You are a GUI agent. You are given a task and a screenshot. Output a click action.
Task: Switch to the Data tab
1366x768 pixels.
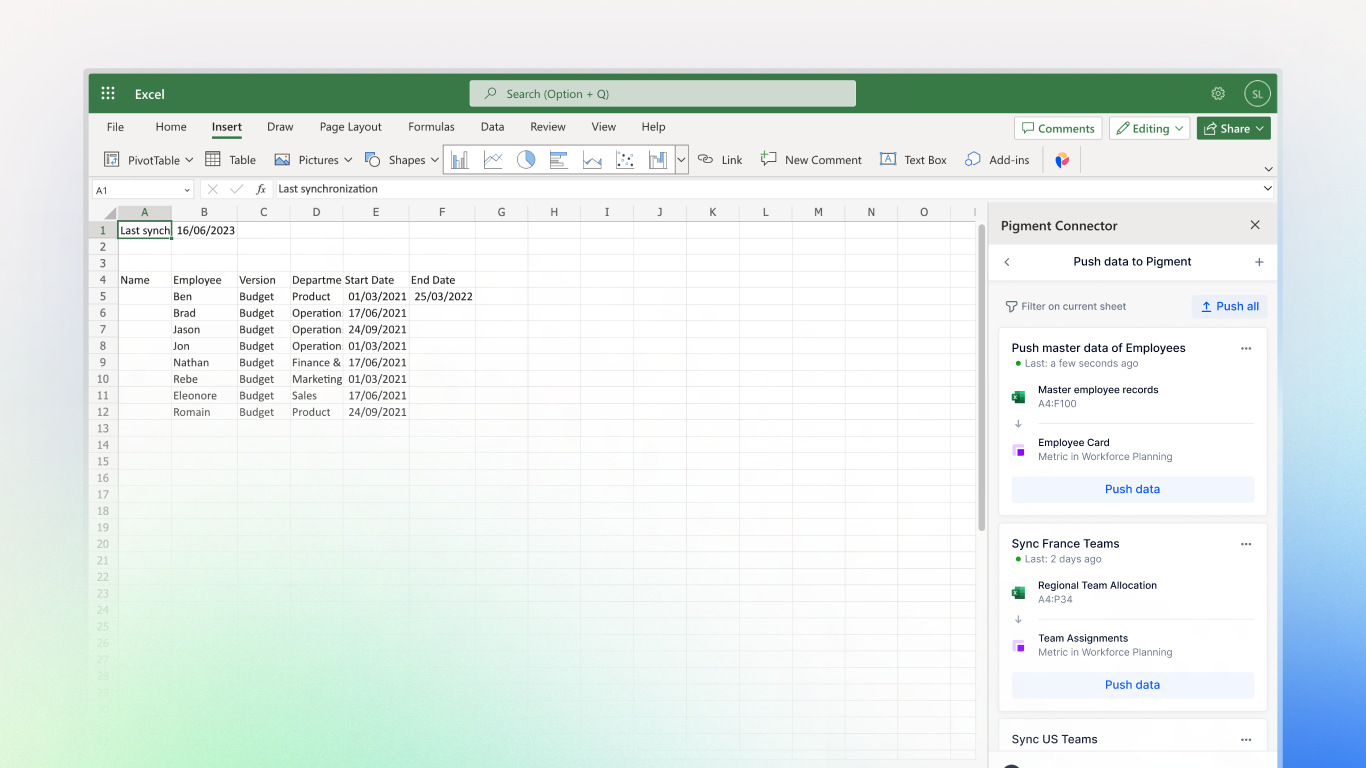pyautogui.click(x=492, y=127)
